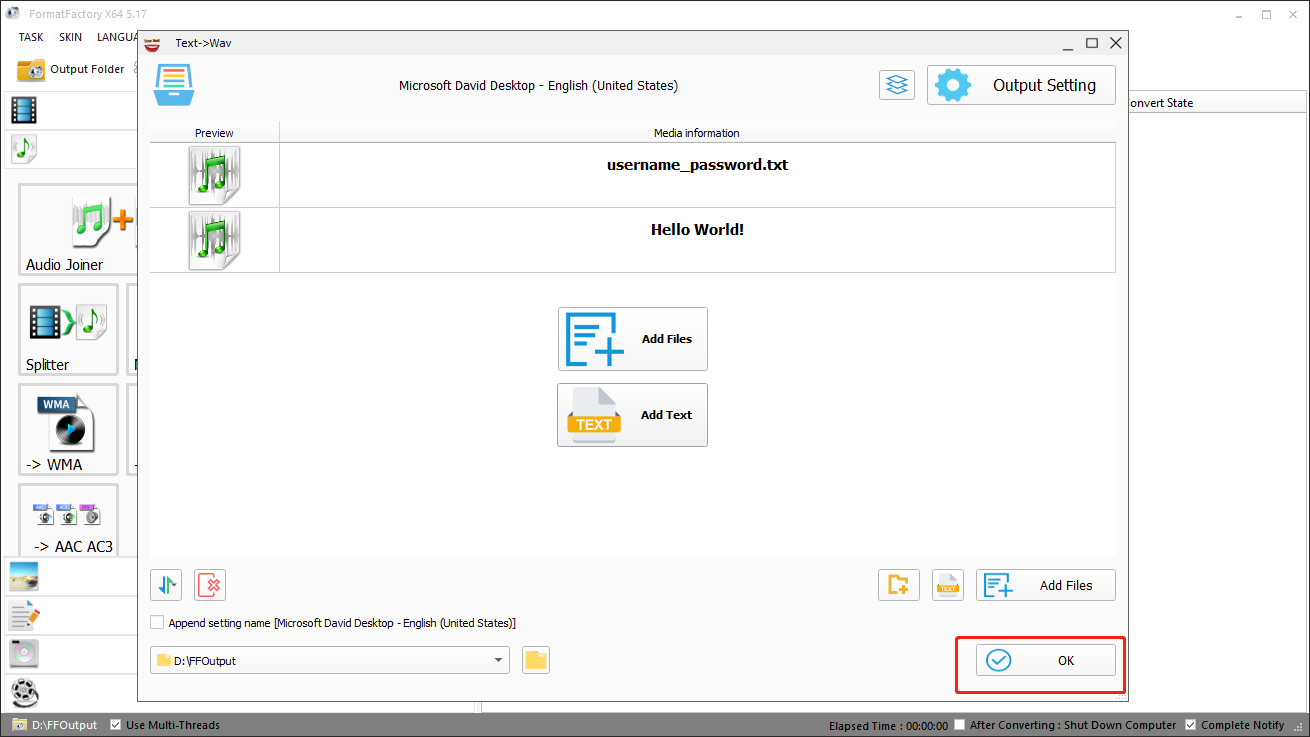Viewport: 1310px width, 737px height.
Task: Select the -> WMA conversion tool
Action: click(x=68, y=430)
